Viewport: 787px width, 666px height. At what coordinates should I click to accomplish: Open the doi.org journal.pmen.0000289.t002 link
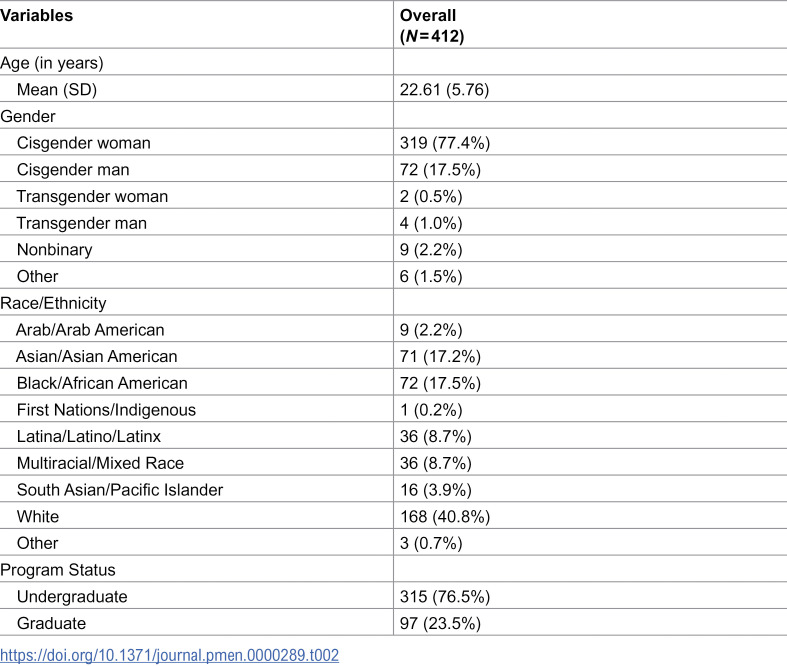click(x=169, y=655)
